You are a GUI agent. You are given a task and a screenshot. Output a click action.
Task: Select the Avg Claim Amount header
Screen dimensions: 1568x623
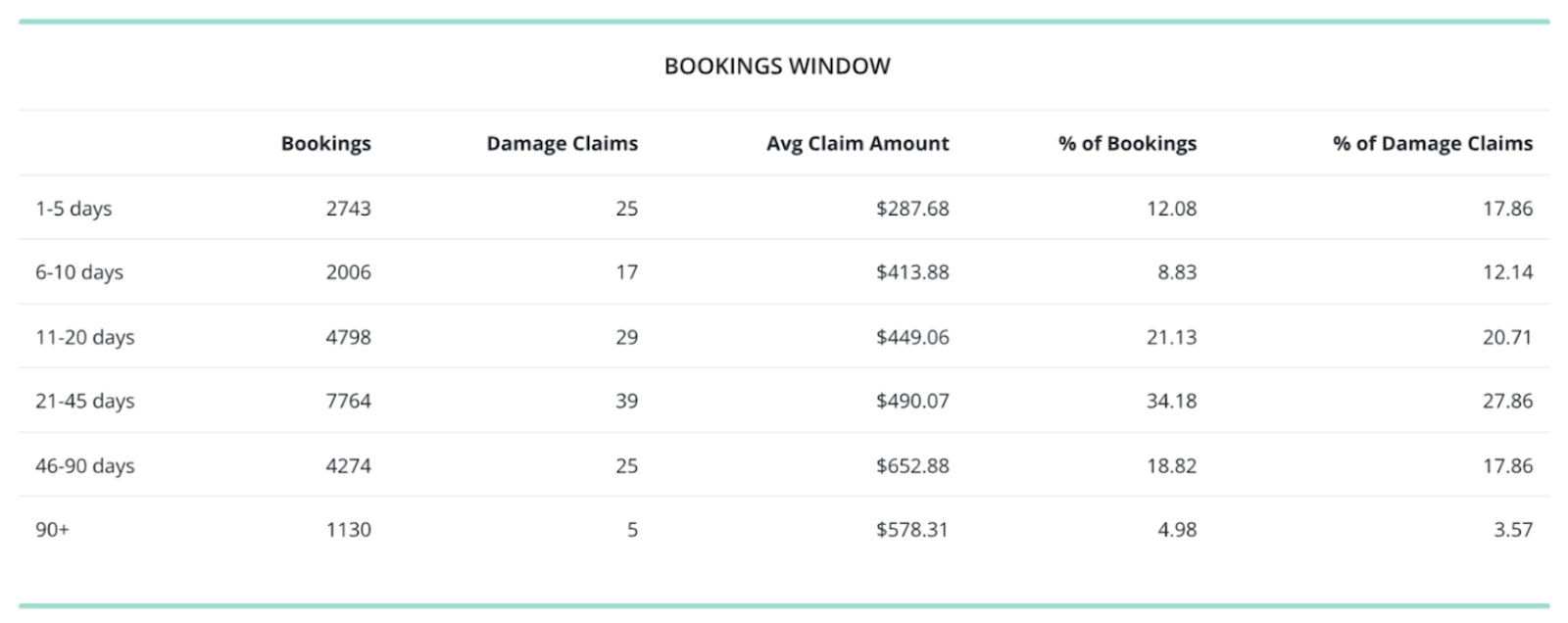tap(857, 144)
